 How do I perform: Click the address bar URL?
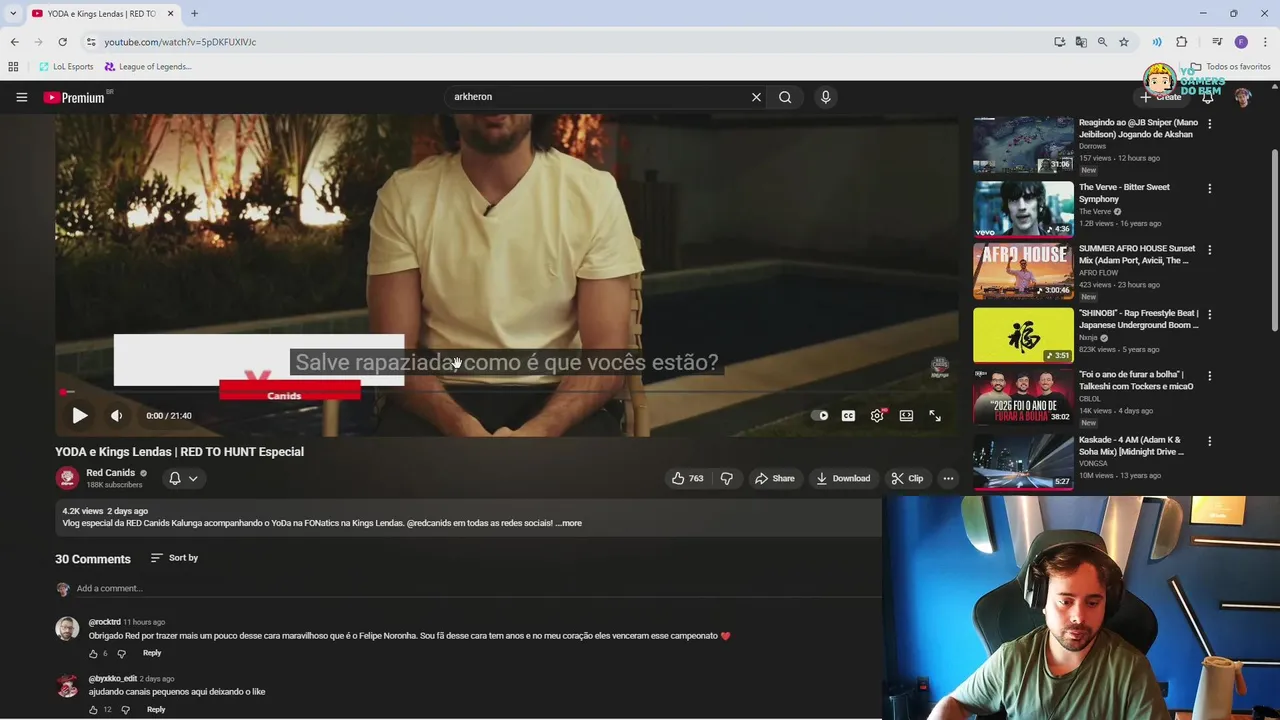pyautogui.click(x=180, y=42)
